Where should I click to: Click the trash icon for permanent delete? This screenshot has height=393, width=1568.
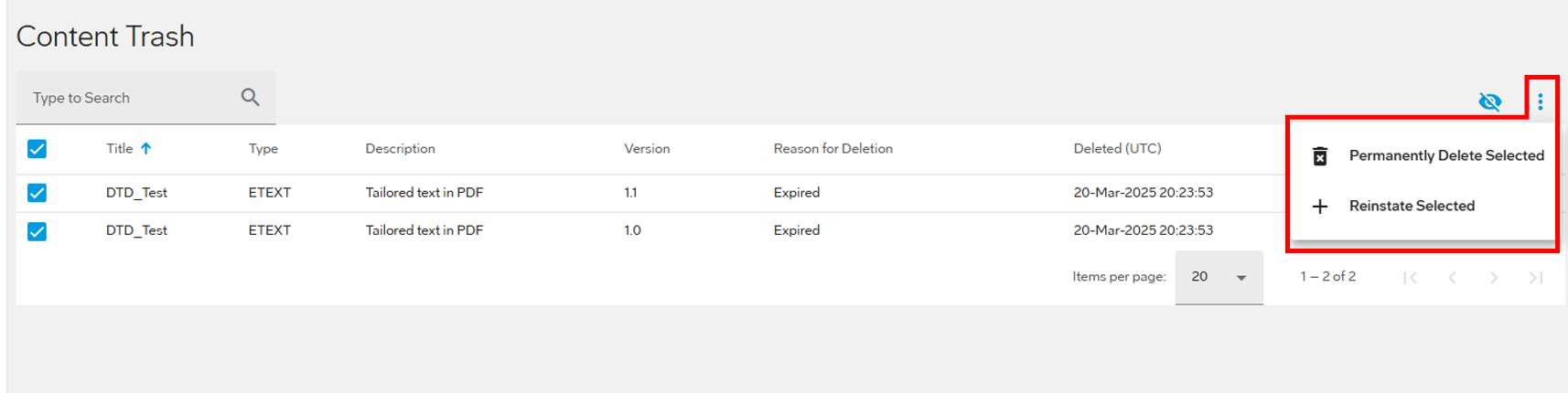tap(1319, 156)
